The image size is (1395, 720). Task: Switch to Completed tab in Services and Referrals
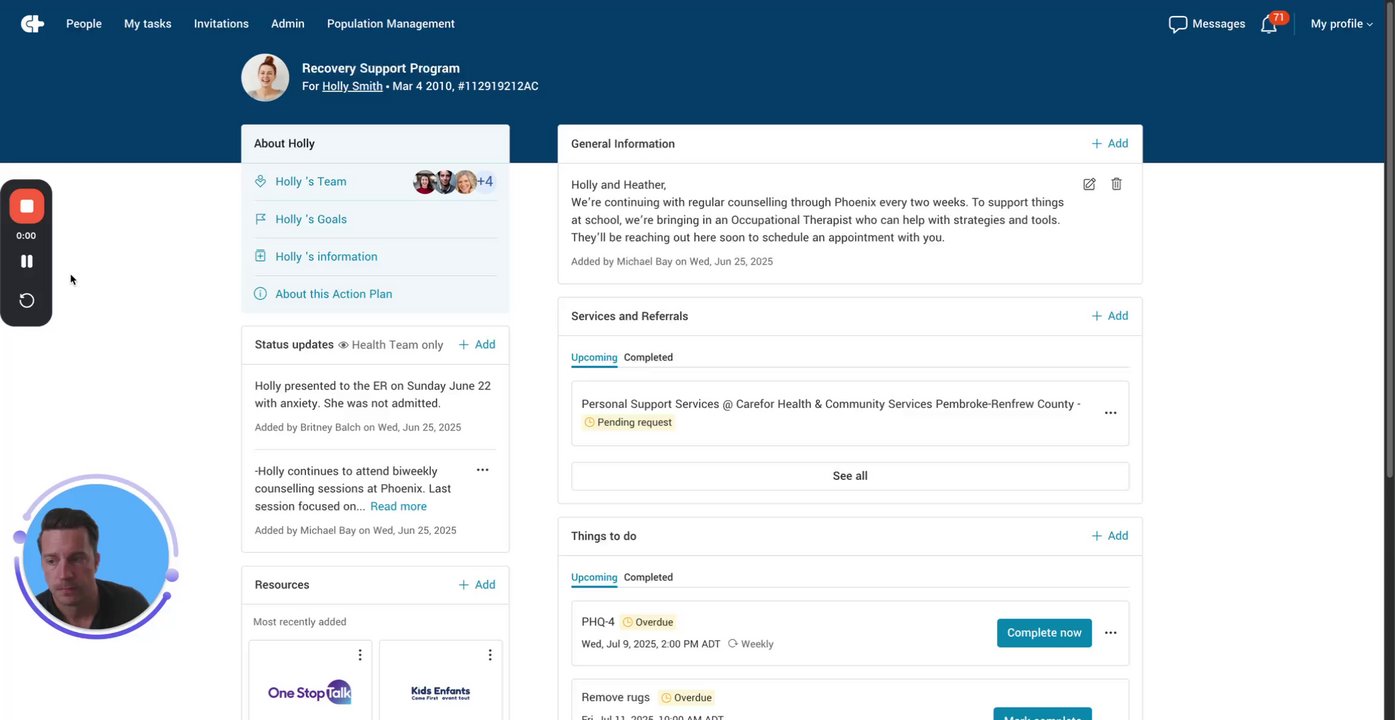[648, 357]
